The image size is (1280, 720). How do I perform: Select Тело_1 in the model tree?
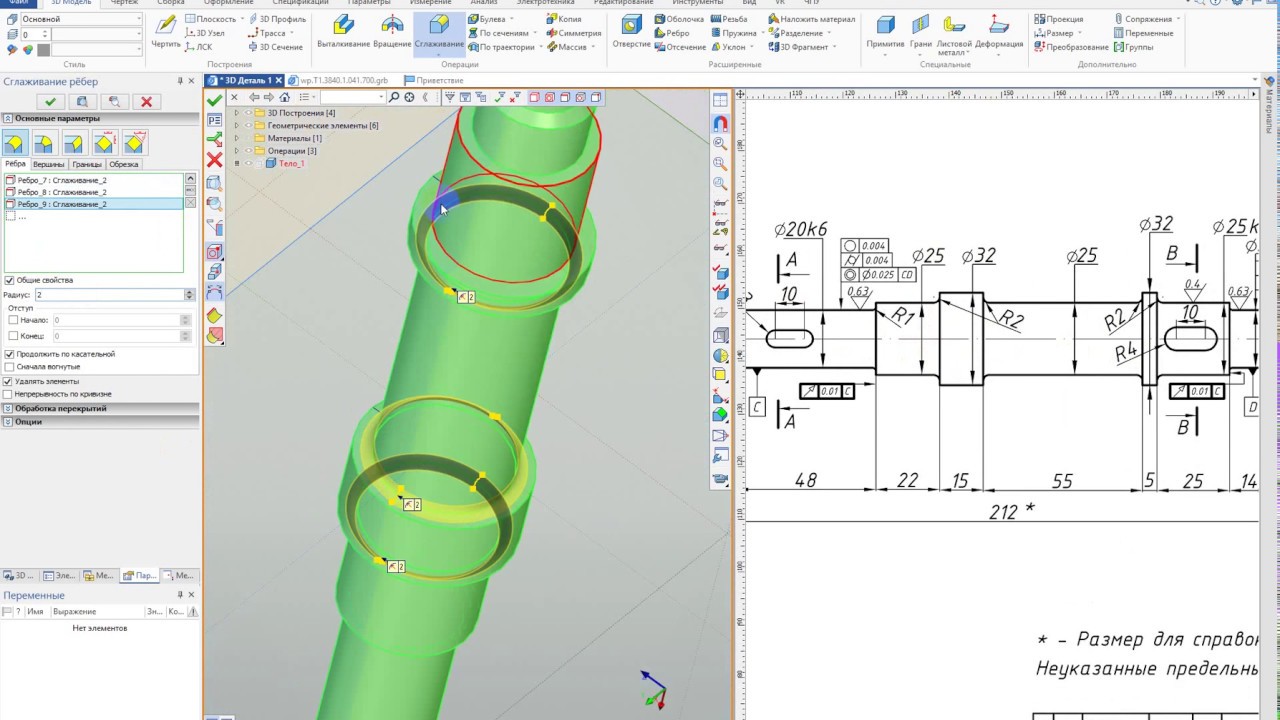click(x=291, y=163)
